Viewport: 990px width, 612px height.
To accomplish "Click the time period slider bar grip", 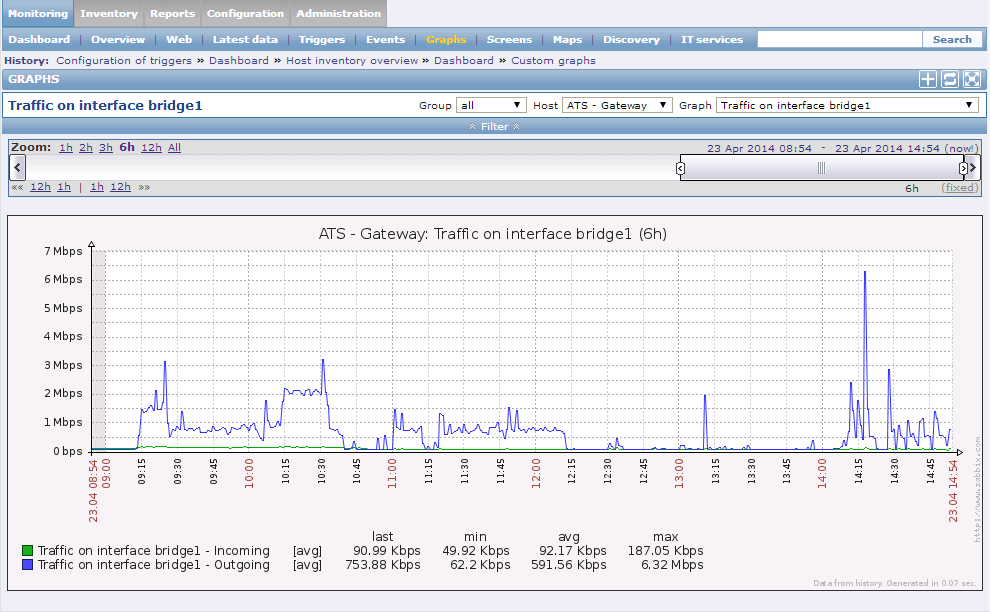I will (821, 168).
